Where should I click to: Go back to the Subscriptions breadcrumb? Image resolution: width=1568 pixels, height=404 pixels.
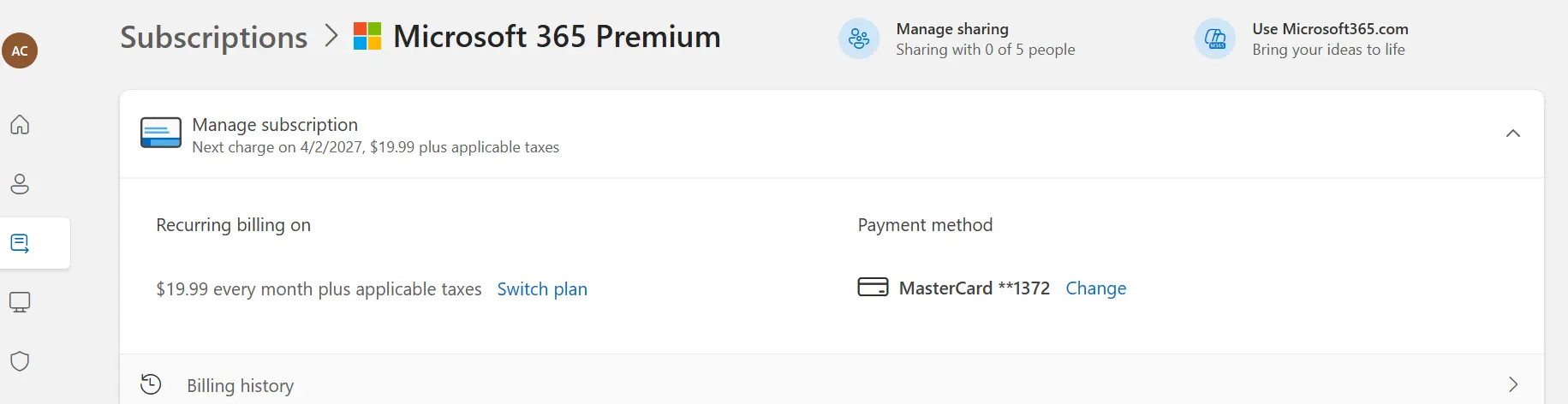pos(213,37)
